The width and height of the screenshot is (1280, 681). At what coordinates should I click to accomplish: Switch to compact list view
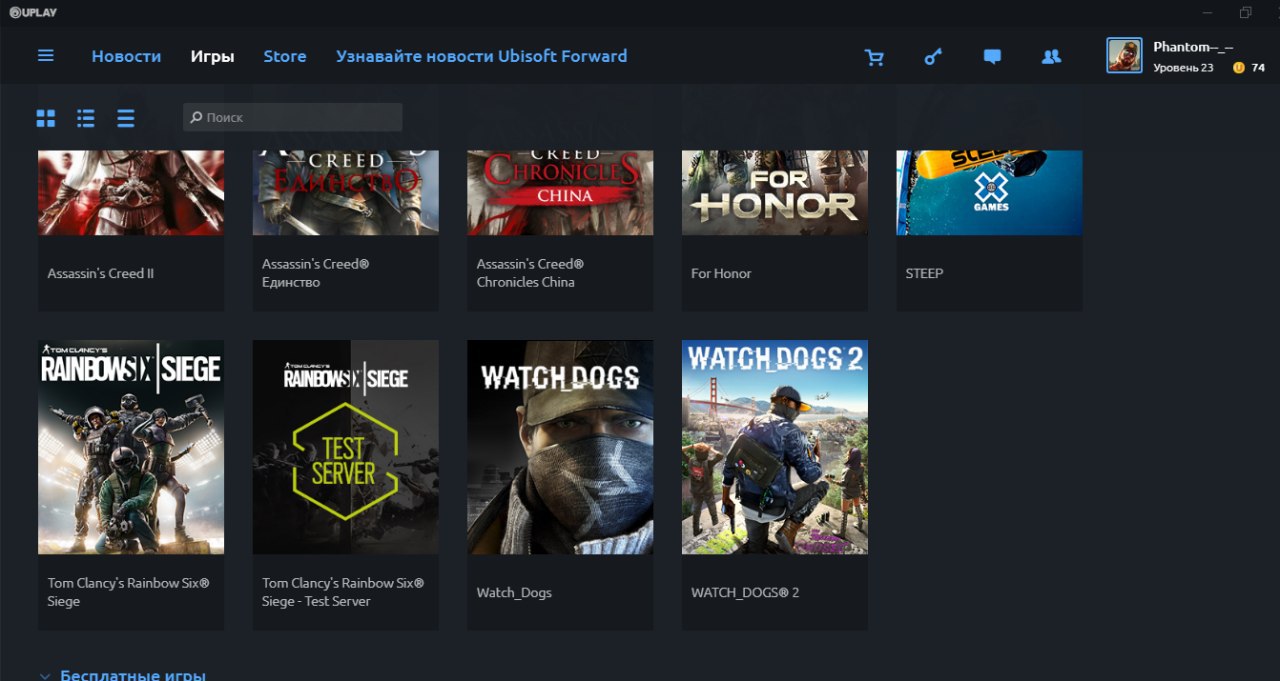126,118
